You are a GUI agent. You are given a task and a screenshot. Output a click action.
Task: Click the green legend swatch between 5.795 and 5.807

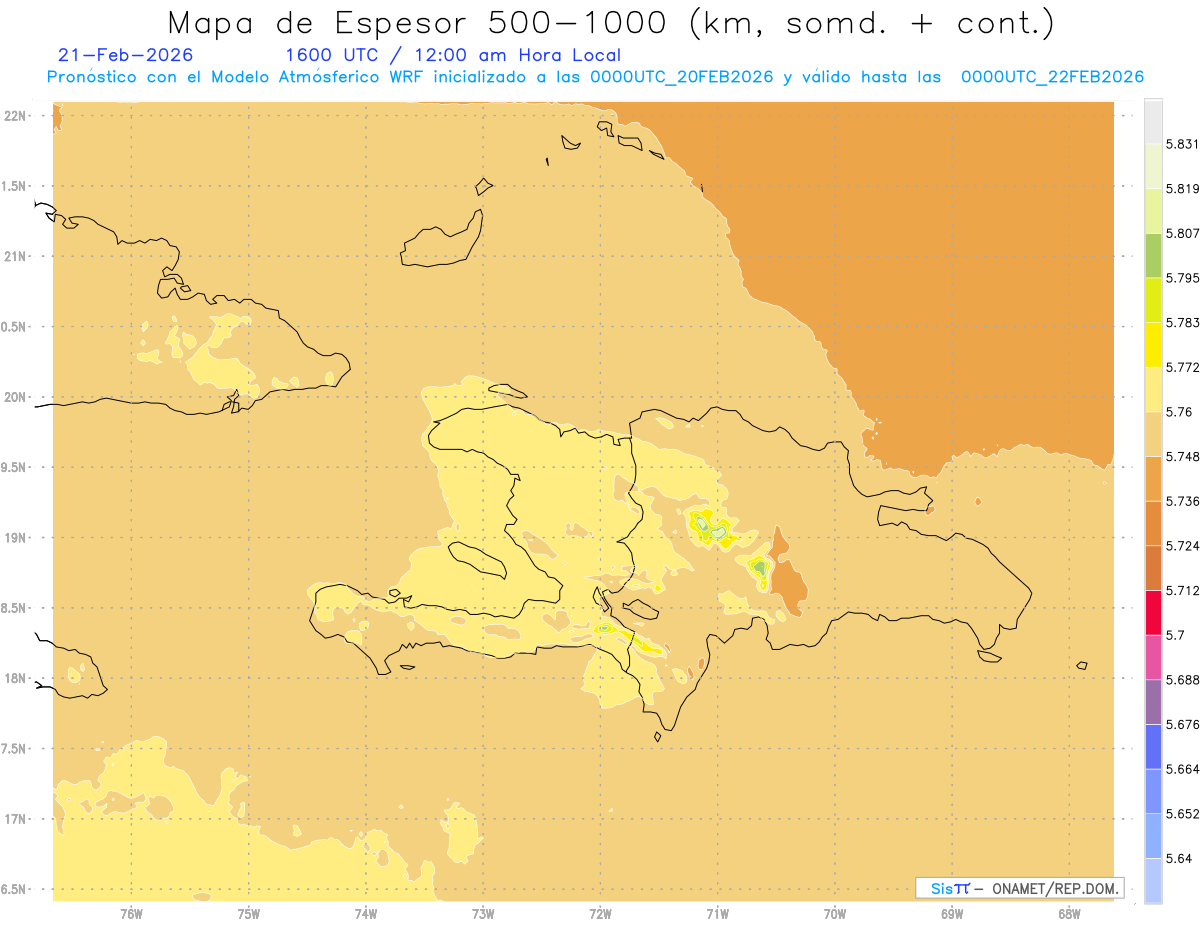pyautogui.click(x=1153, y=255)
